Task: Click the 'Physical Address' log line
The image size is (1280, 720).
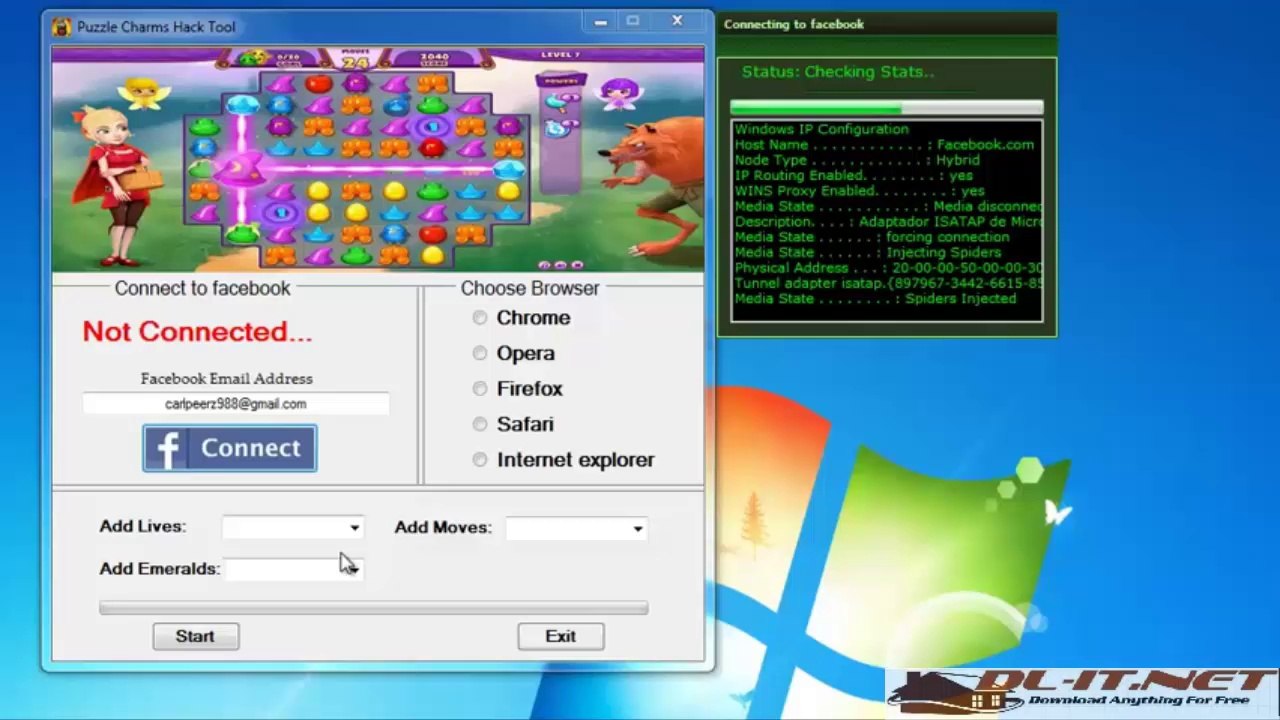Action: coord(888,268)
